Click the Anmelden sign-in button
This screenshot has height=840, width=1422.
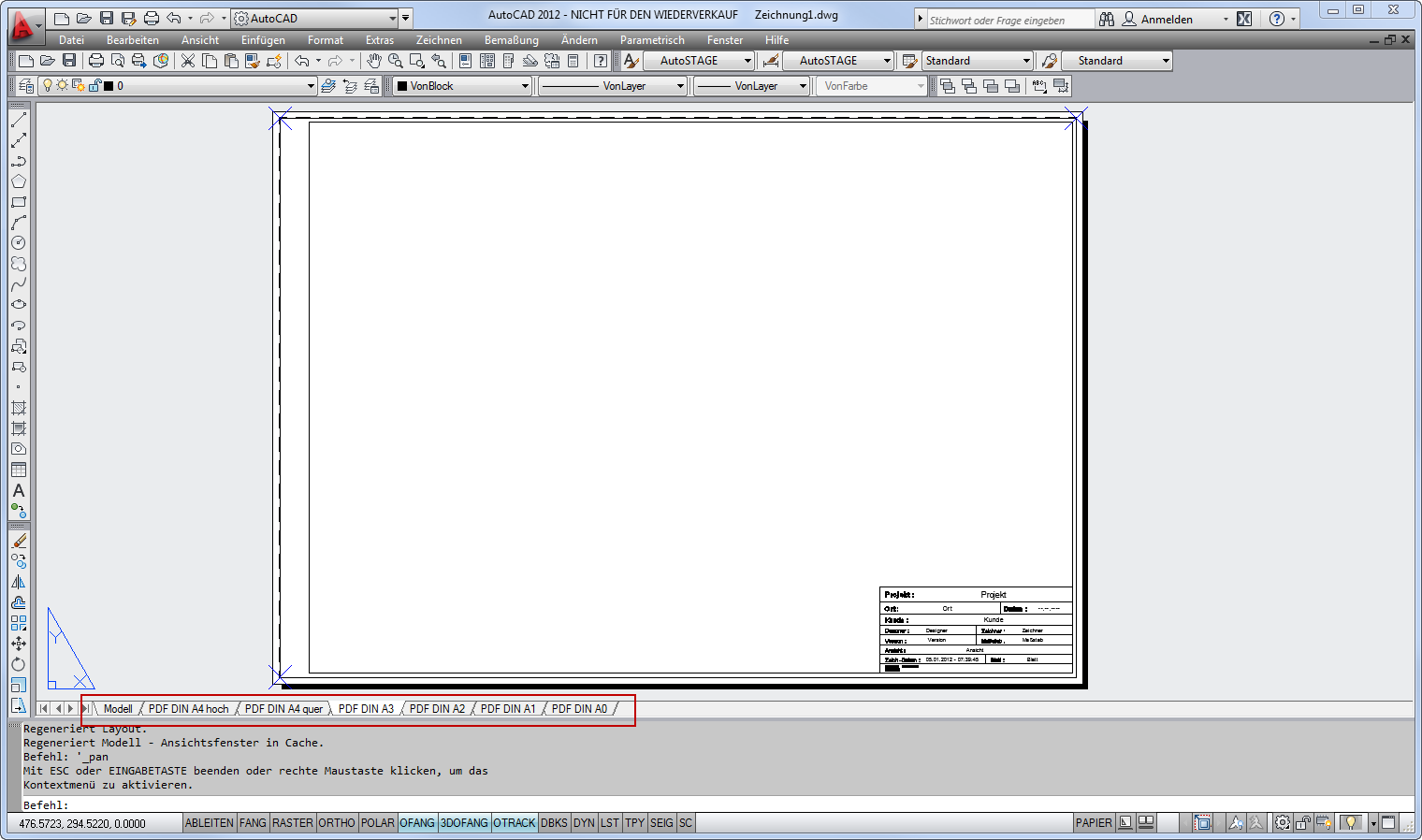[1166, 20]
